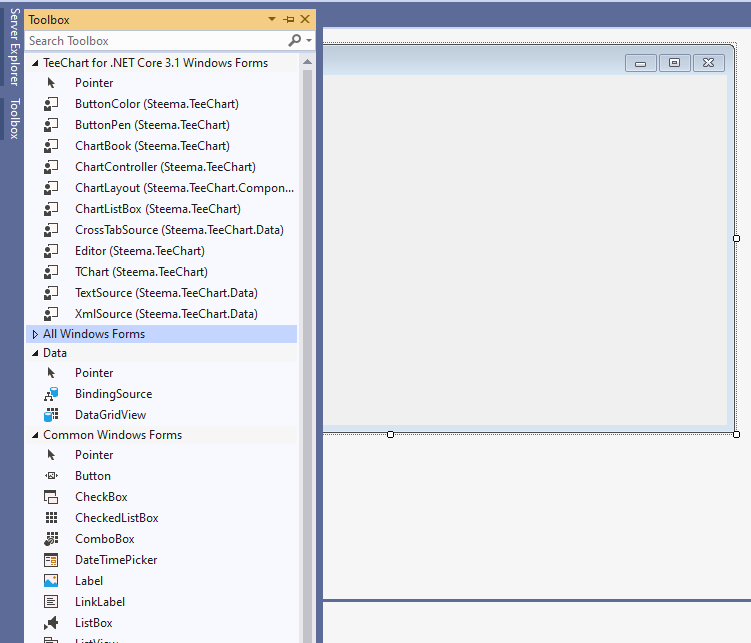This screenshot has width=751, height=643.
Task: Select ChartListBox (Steema.TeeChart) text
Action: (158, 209)
